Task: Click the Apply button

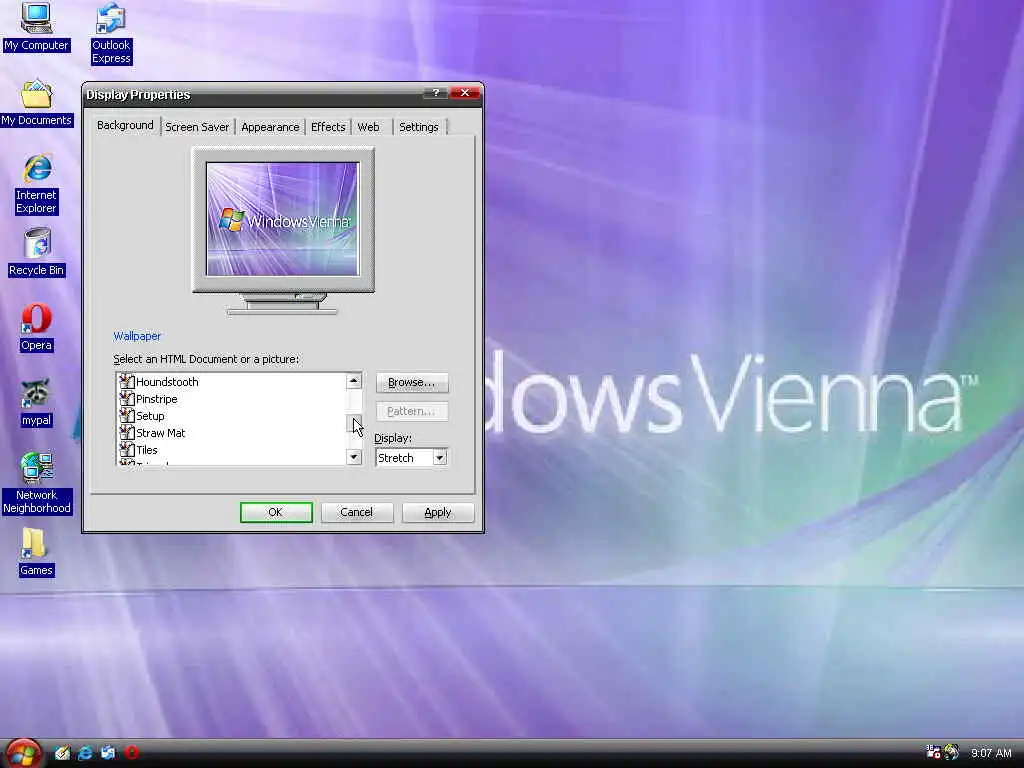Action: tap(438, 512)
